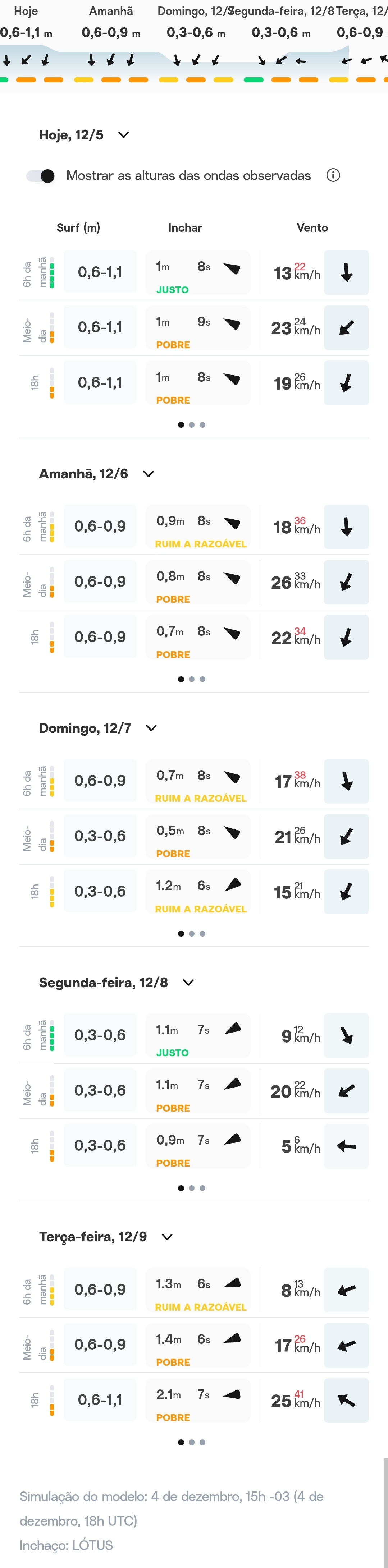388x1568 pixels.
Task: Collapse the Segunda-feira, 12/8 section chevron
Action: point(188,983)
